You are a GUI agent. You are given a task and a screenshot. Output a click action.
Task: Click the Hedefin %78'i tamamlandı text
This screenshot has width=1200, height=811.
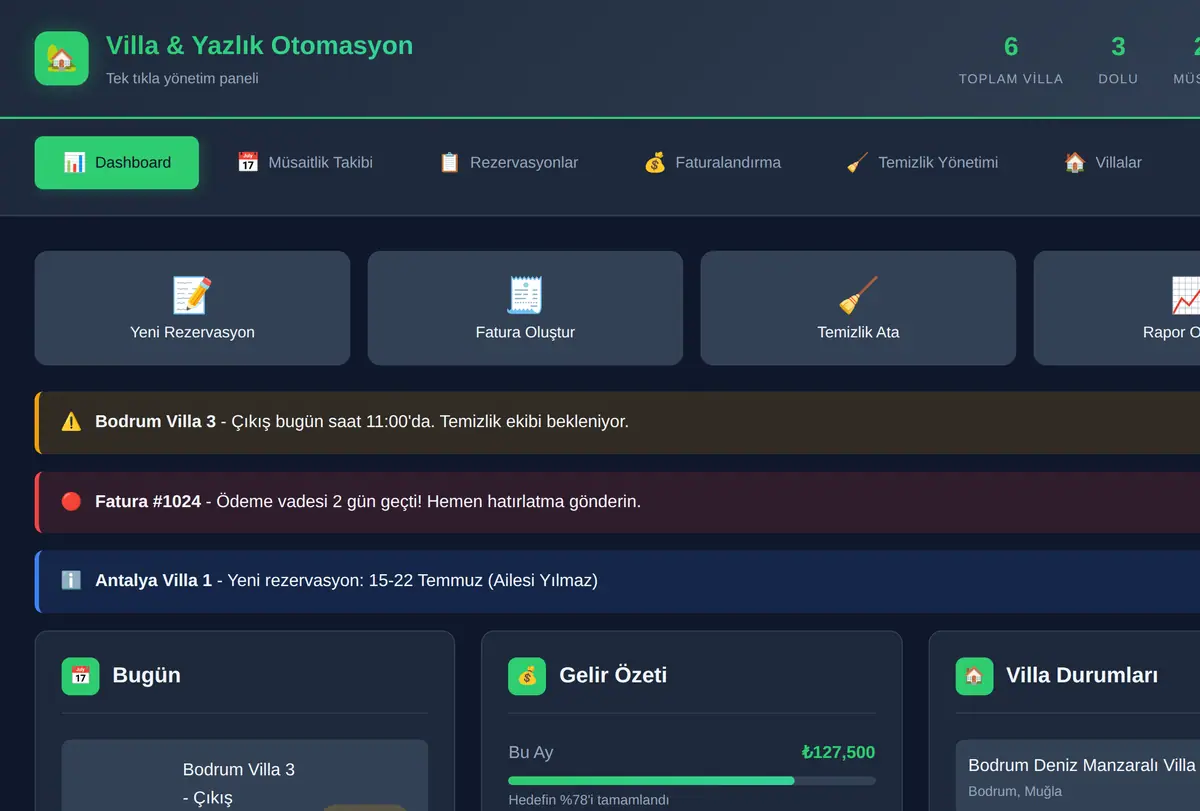point(589,800)
